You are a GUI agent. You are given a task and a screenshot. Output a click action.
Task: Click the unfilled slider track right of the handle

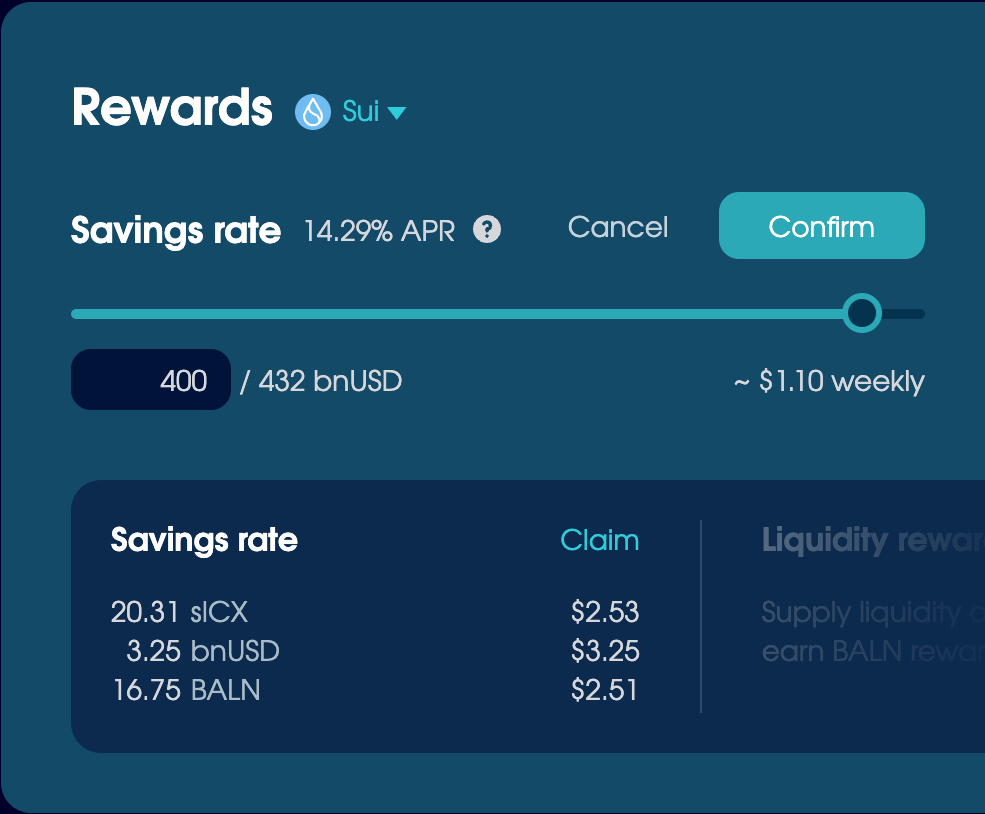coord(905,314)
